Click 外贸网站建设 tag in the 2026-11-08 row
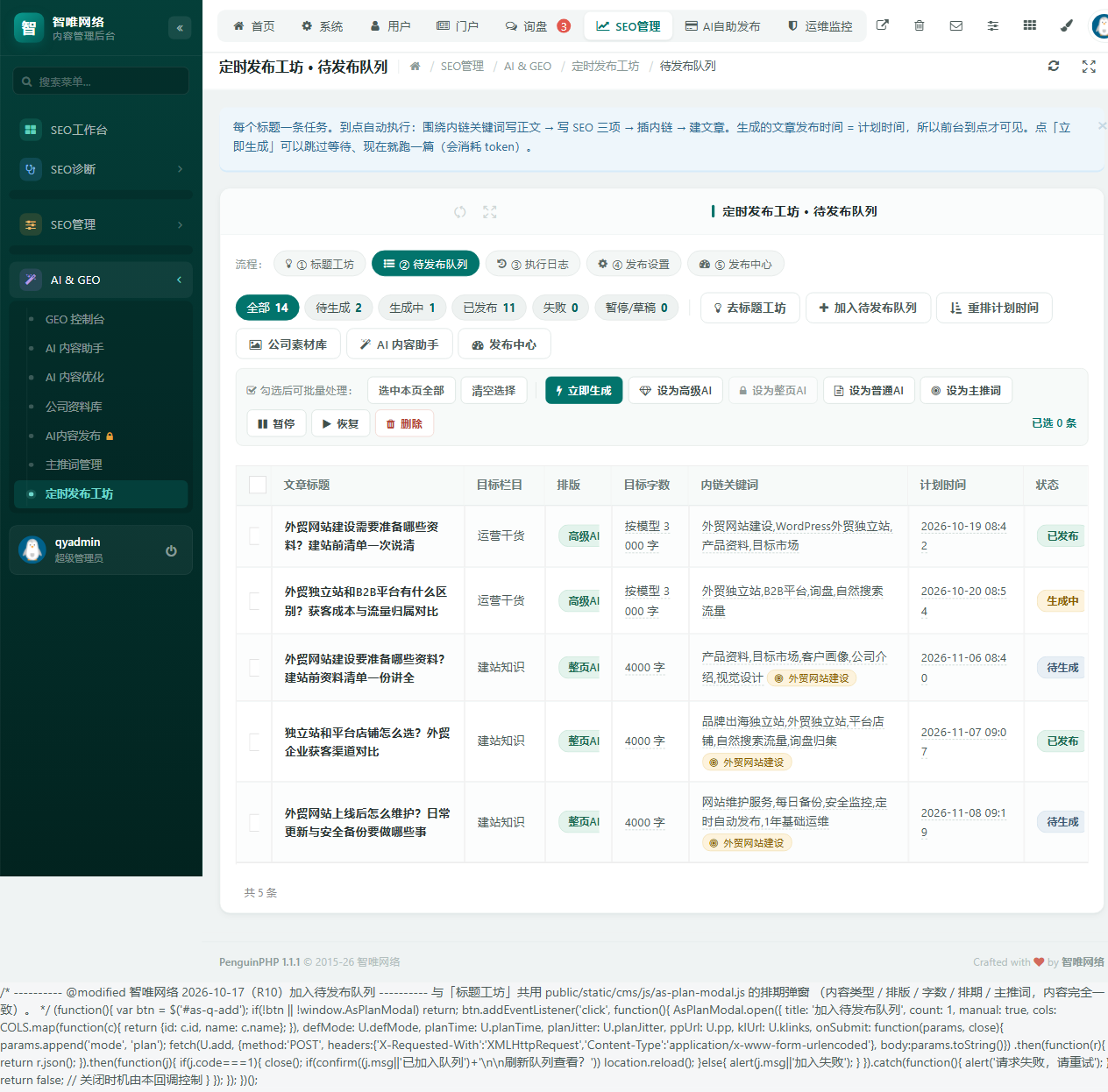The width and height of the screenshot is (1108, 1092). pyautogui.click(x=747, y=843)
